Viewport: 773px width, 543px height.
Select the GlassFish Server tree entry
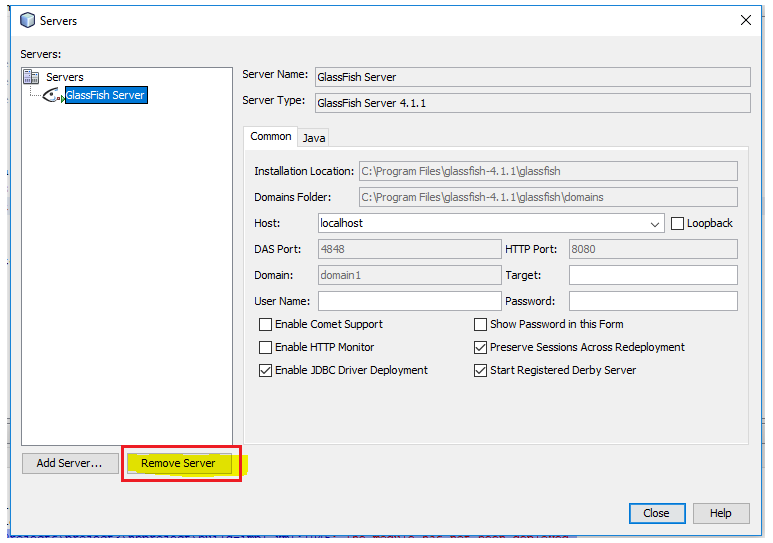tap(106, 95)
